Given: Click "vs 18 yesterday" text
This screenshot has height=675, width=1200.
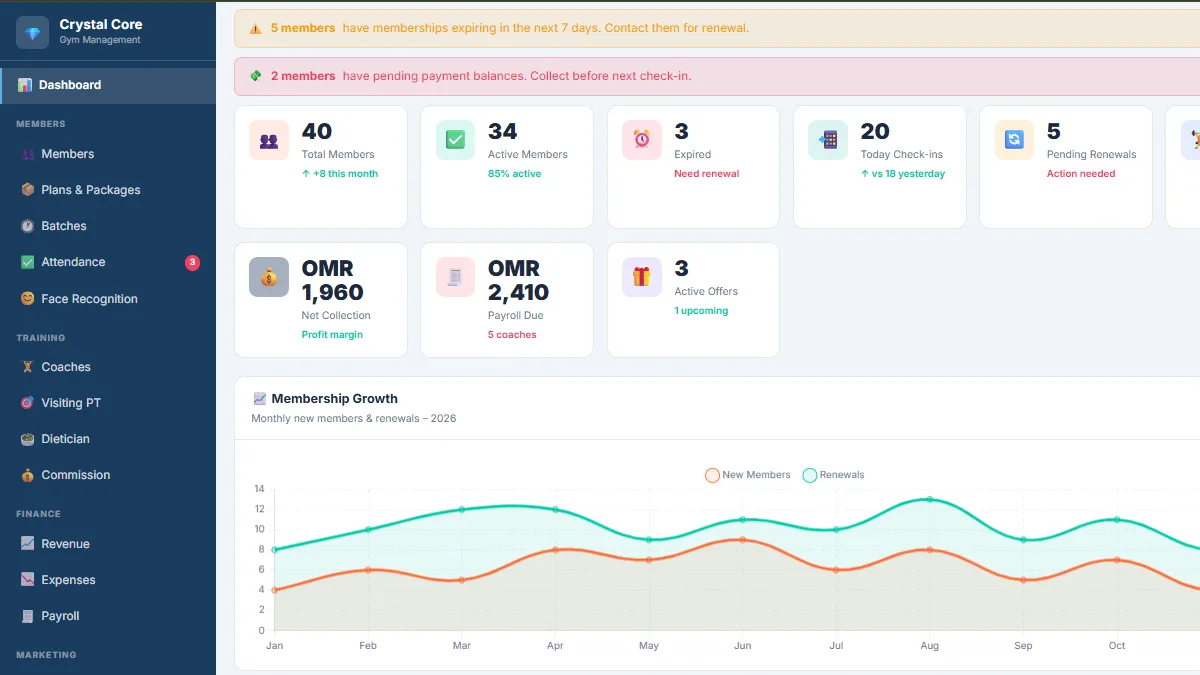Looking at the screenshot, I should point(903,174).
